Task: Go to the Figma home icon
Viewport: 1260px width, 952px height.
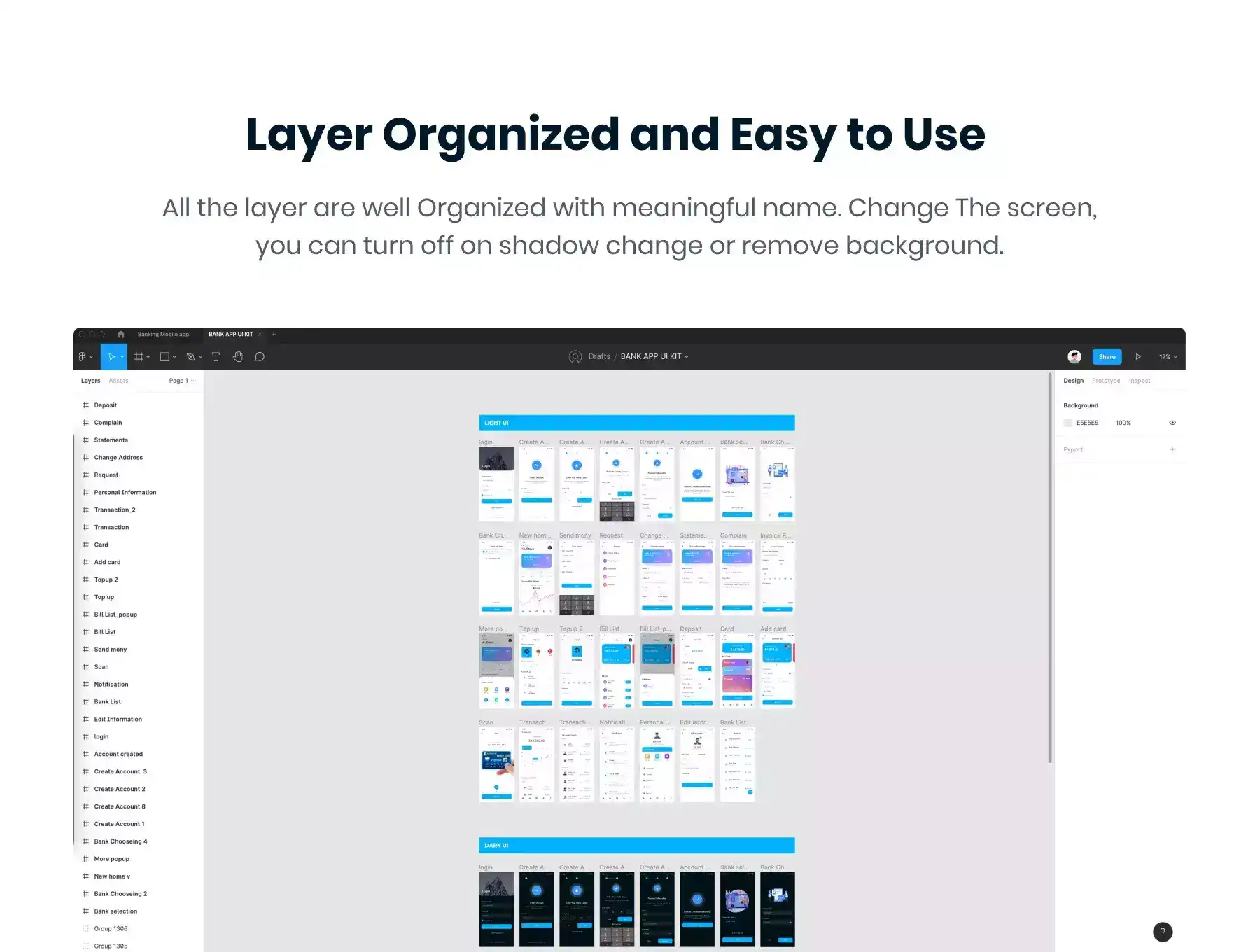Action: (x=121, y=335)
